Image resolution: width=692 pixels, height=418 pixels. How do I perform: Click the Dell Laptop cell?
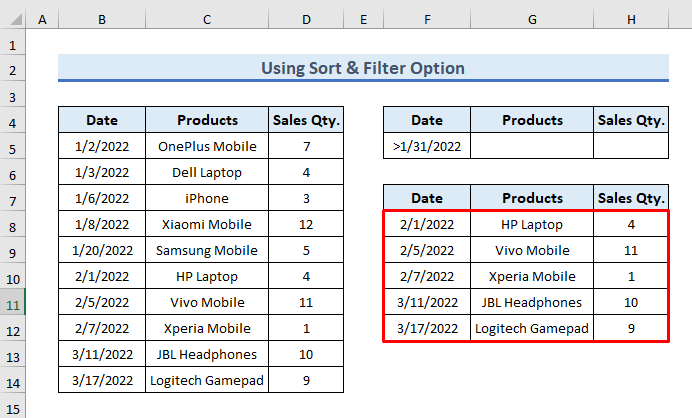click(207, 172)
